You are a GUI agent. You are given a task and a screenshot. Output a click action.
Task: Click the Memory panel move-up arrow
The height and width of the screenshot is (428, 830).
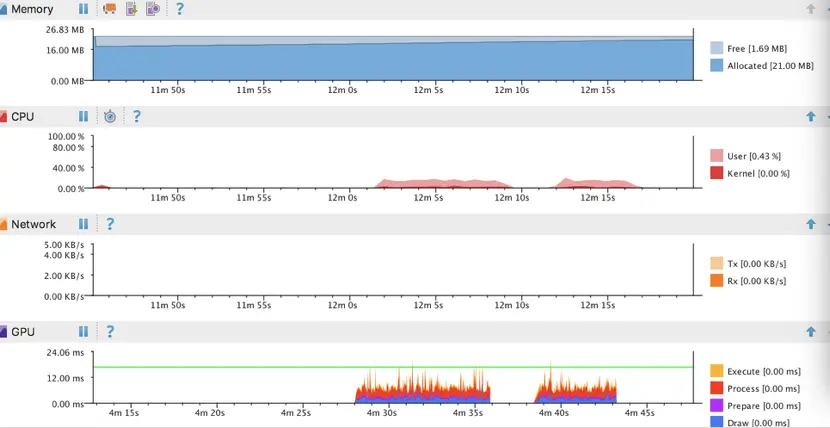tap(810, 9)
